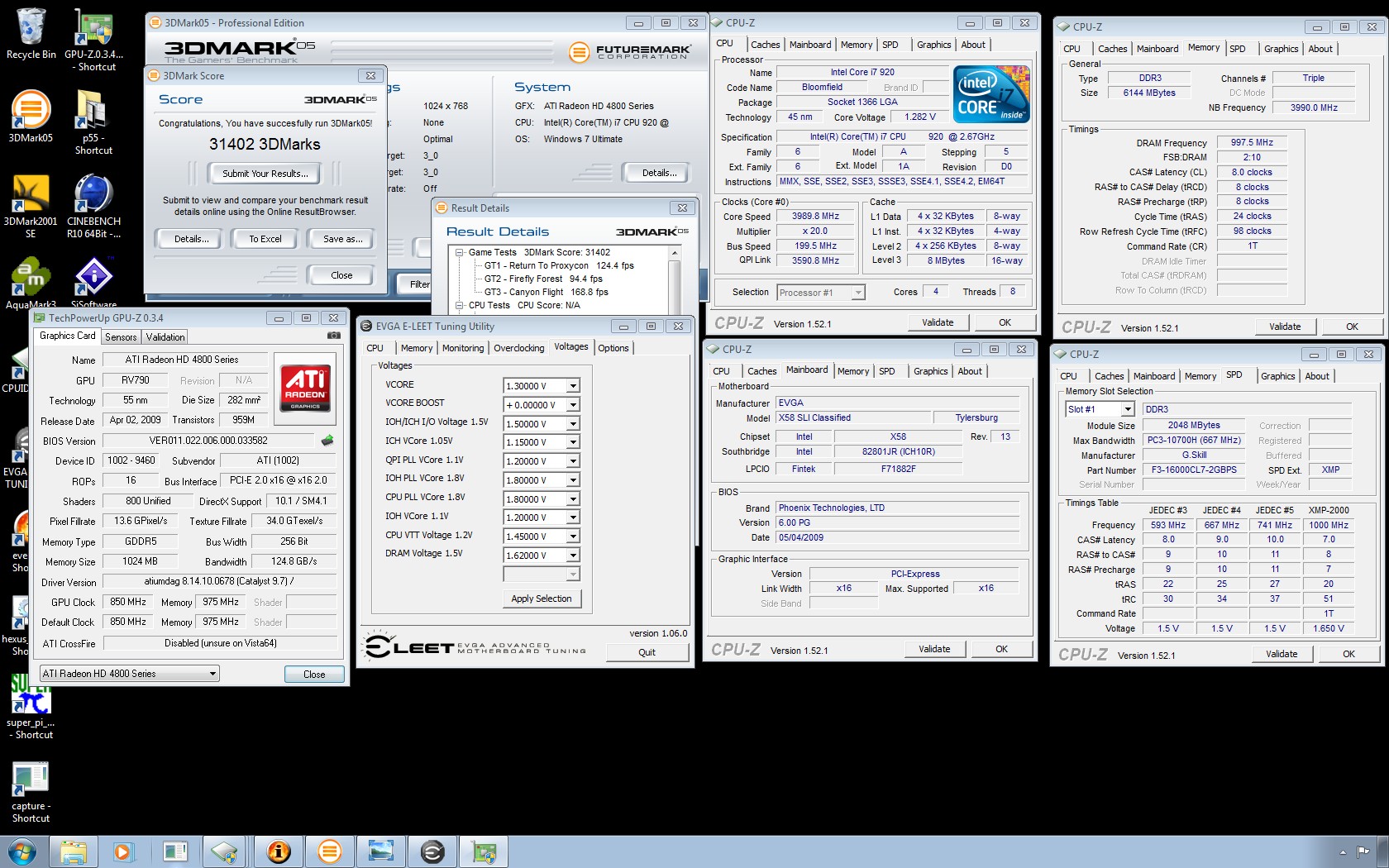Viewport: 1389px width, 868px height.
Task: Click the GPU-Z screenshot camera icon
Action: click(334, 336)
